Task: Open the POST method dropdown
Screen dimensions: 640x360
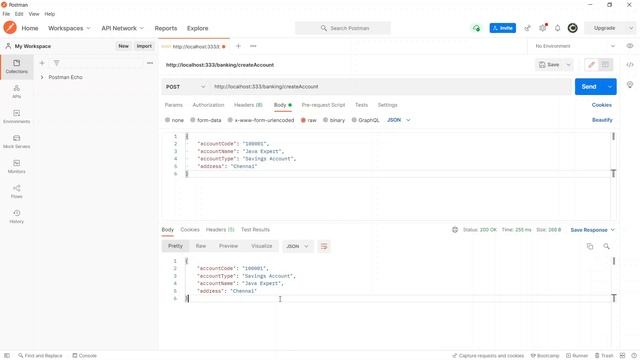Action: (x=186, y=87)
